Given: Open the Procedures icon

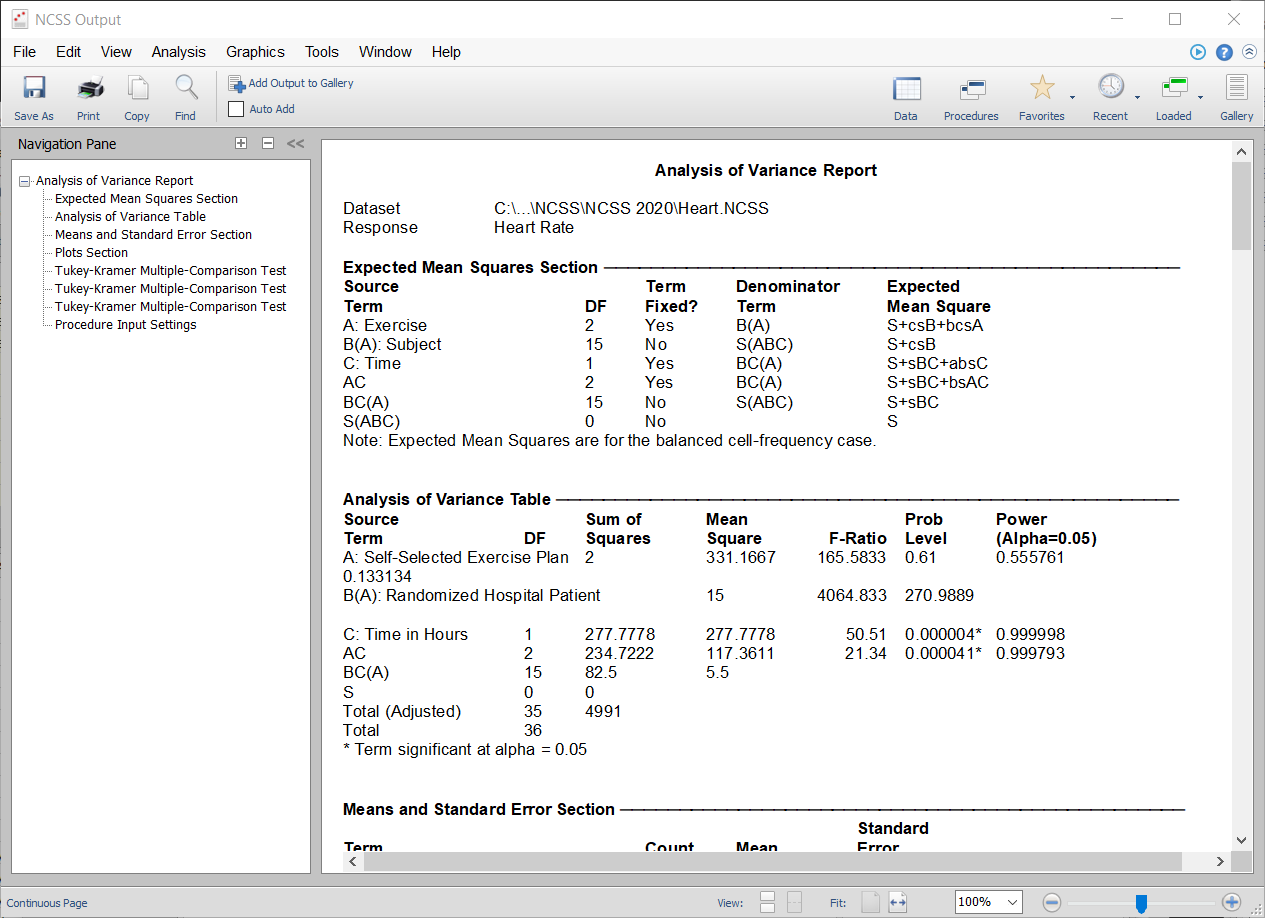Looking at the screenshot, I should [x=970, y=97].
